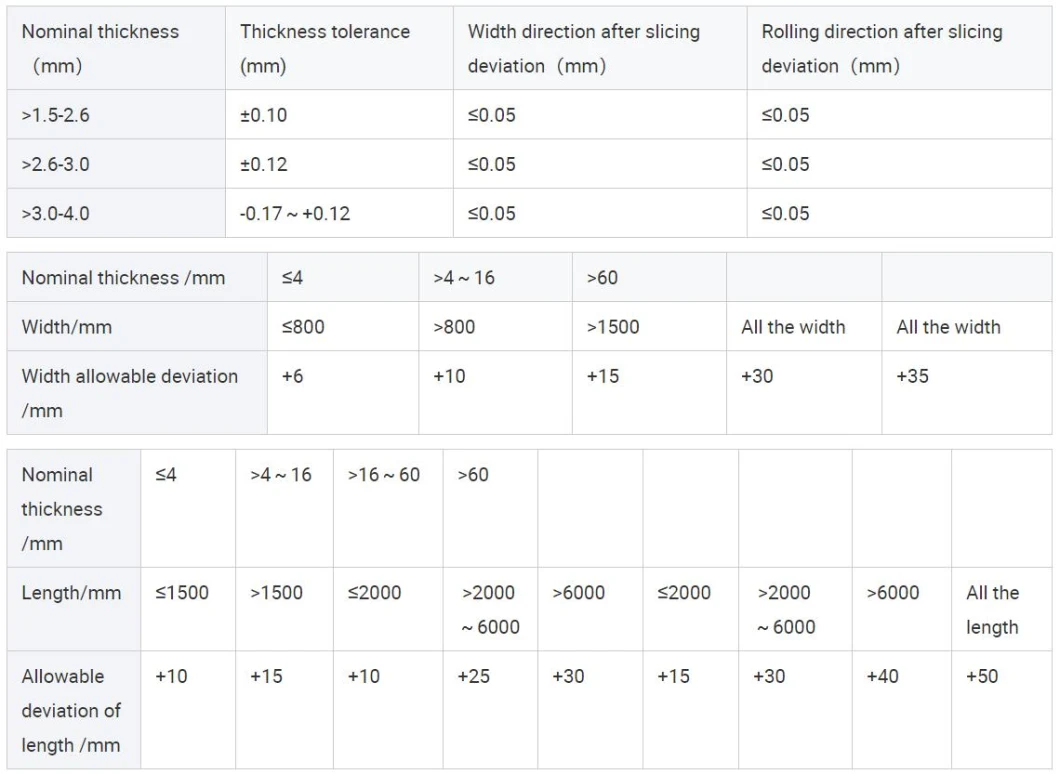Click the 'Length/mm' row label
The height and width of the screenshot is (774, 1060).
[x=71, y=593]
